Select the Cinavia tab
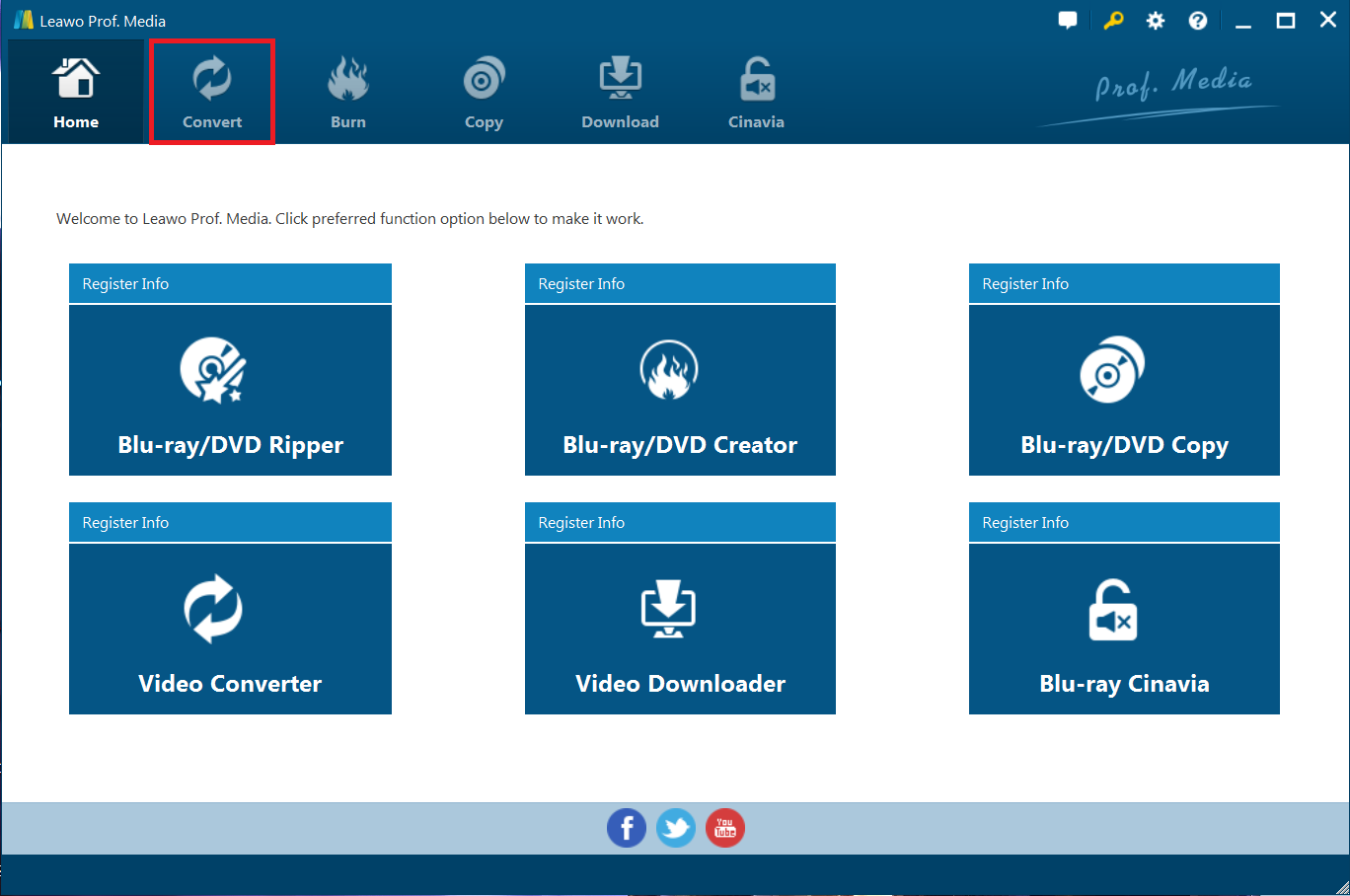The width and height of the screenshot is (1350, 896). tap(756, 91)
